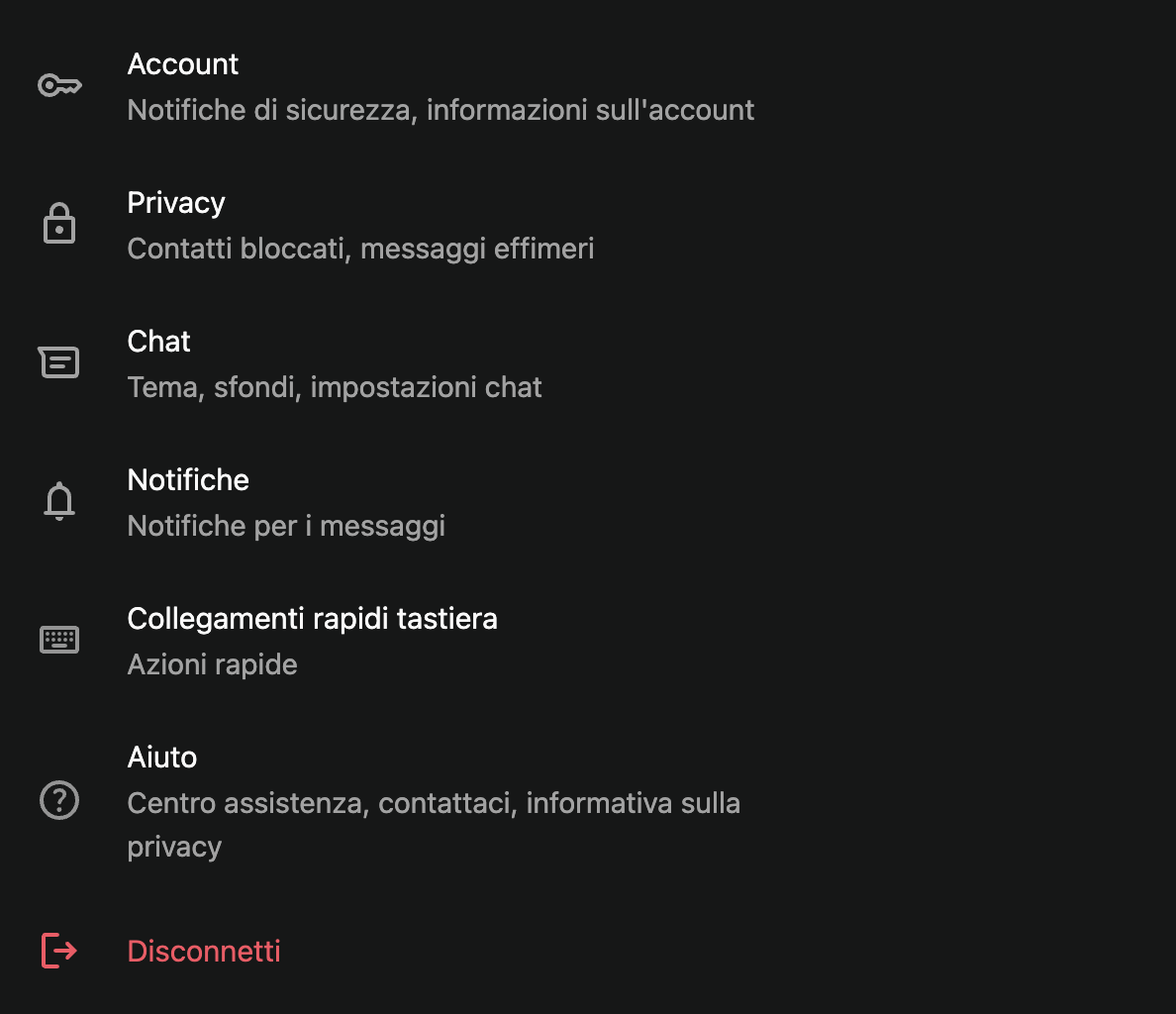Click the Tema, sfondi, impostazioni chat subtitle
The width and height of the screenshot is (1176, 1014).
[335, 387]
